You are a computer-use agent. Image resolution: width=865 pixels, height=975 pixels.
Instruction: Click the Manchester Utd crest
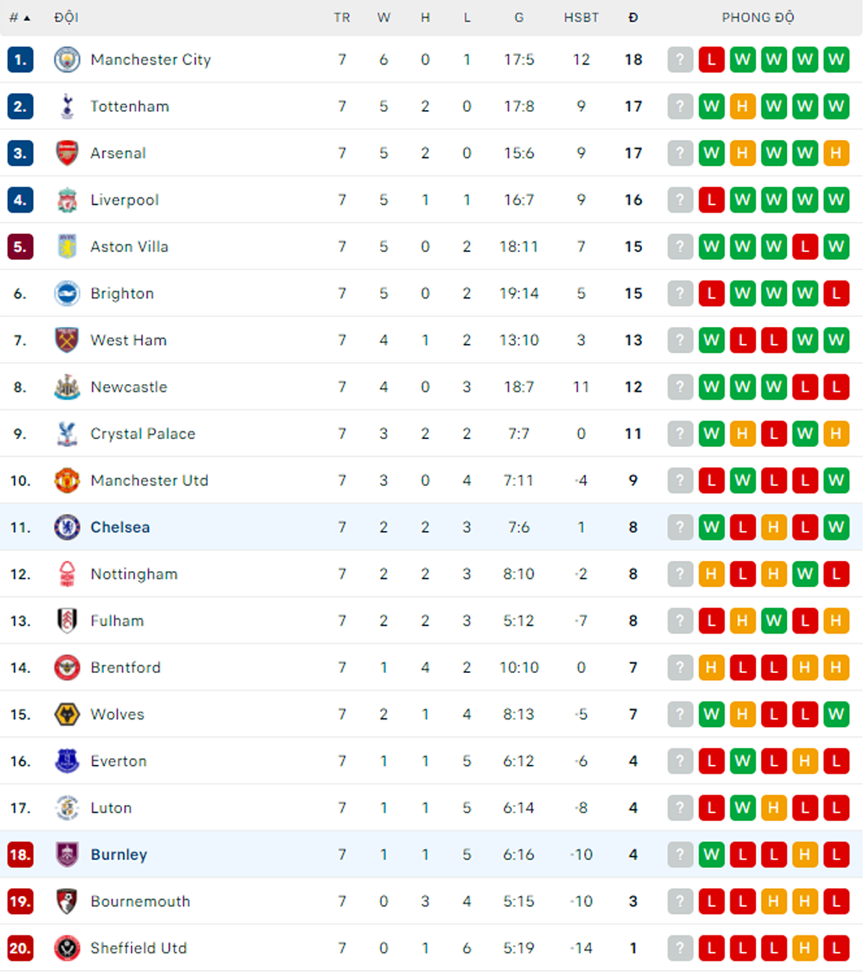coord(67,481)
